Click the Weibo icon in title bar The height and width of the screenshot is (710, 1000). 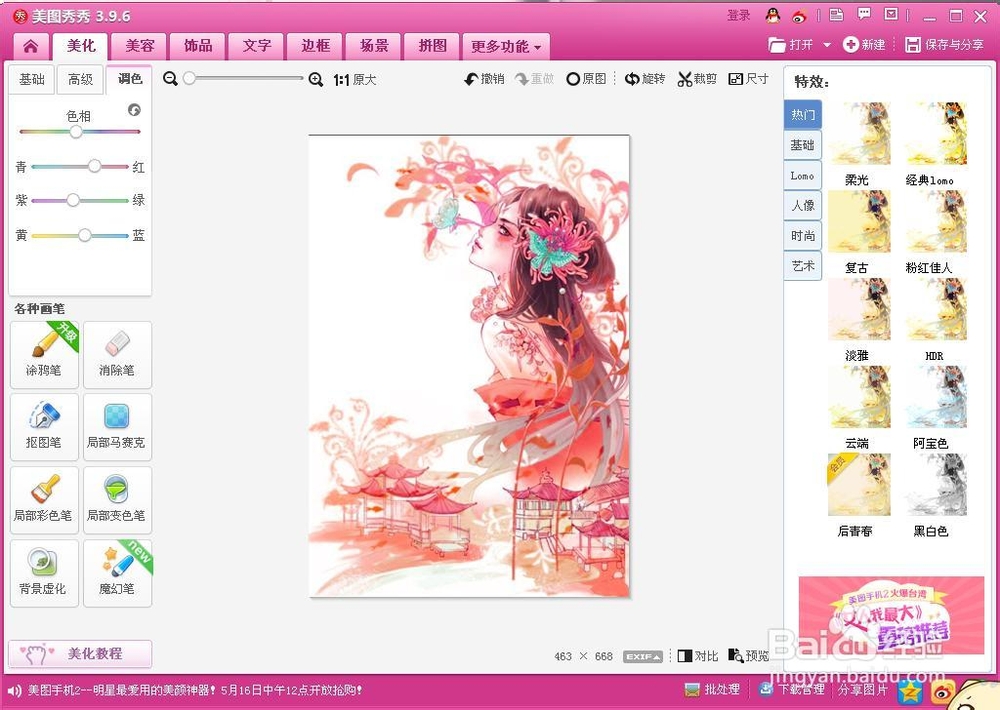799,16
